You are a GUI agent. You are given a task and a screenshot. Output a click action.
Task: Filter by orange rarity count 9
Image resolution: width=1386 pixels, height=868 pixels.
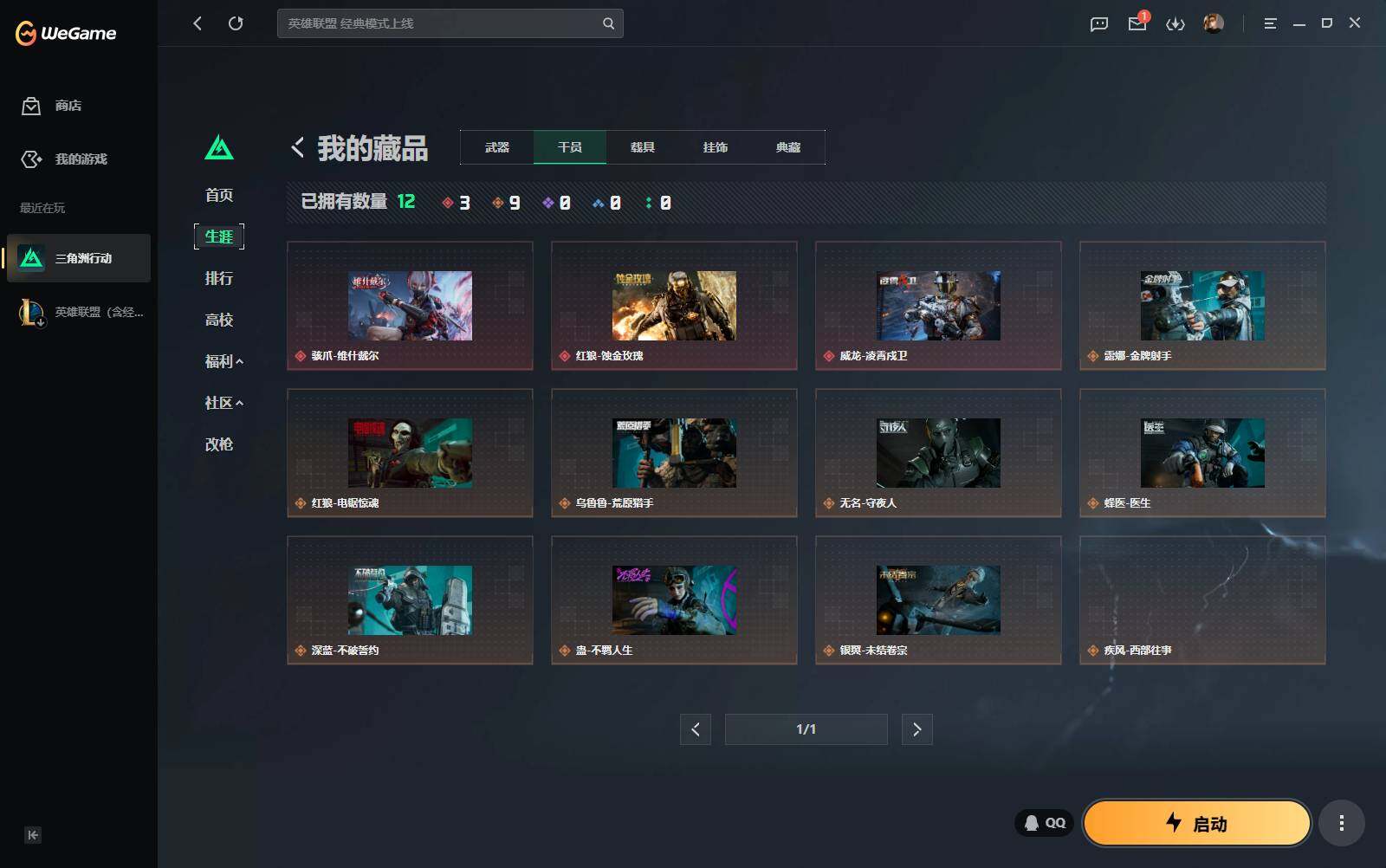[x=507, y=203]
